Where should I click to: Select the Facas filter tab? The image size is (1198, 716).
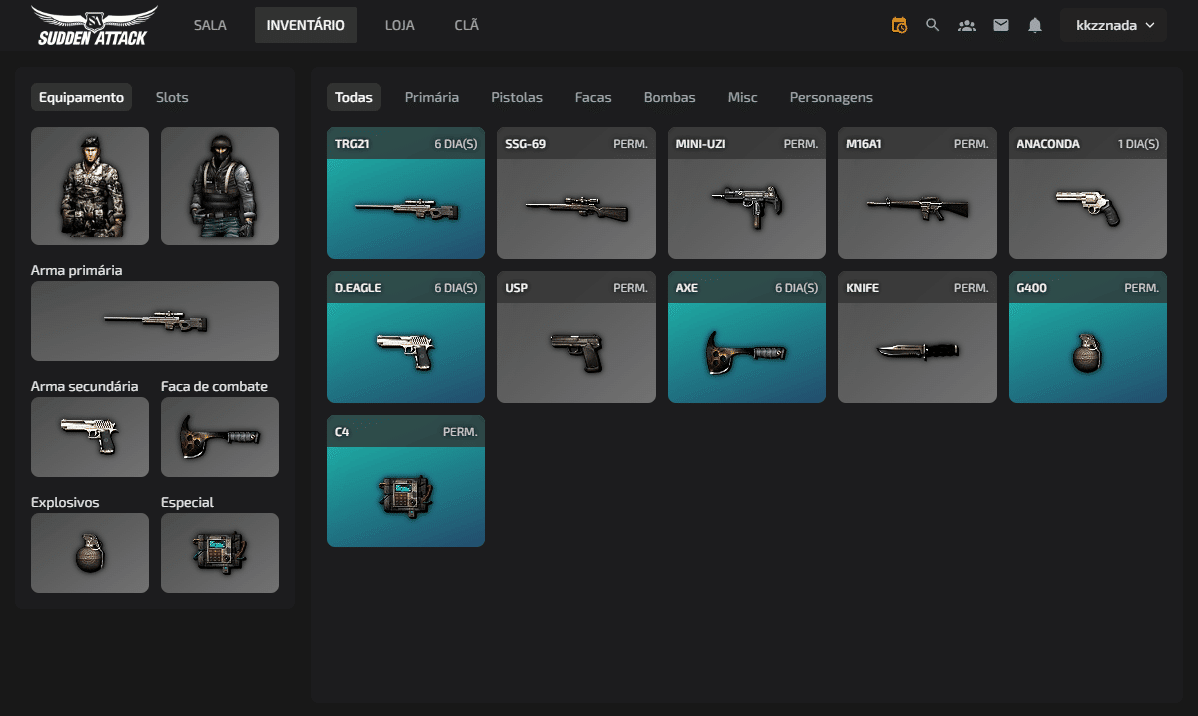point(593,97)
